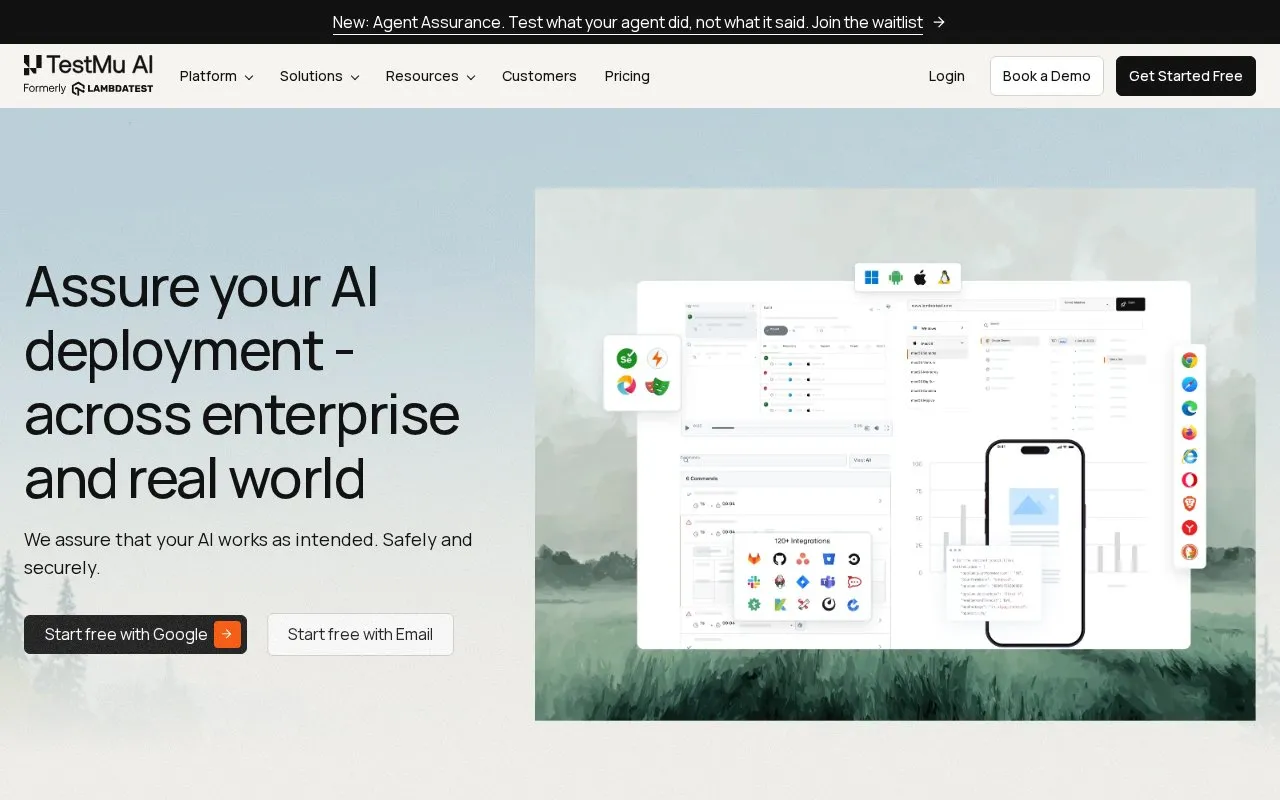Click the video progress bar in dashboard preview
This screenshot has height=800, width=1280.
pyautogui.click(x=780, y=428)
